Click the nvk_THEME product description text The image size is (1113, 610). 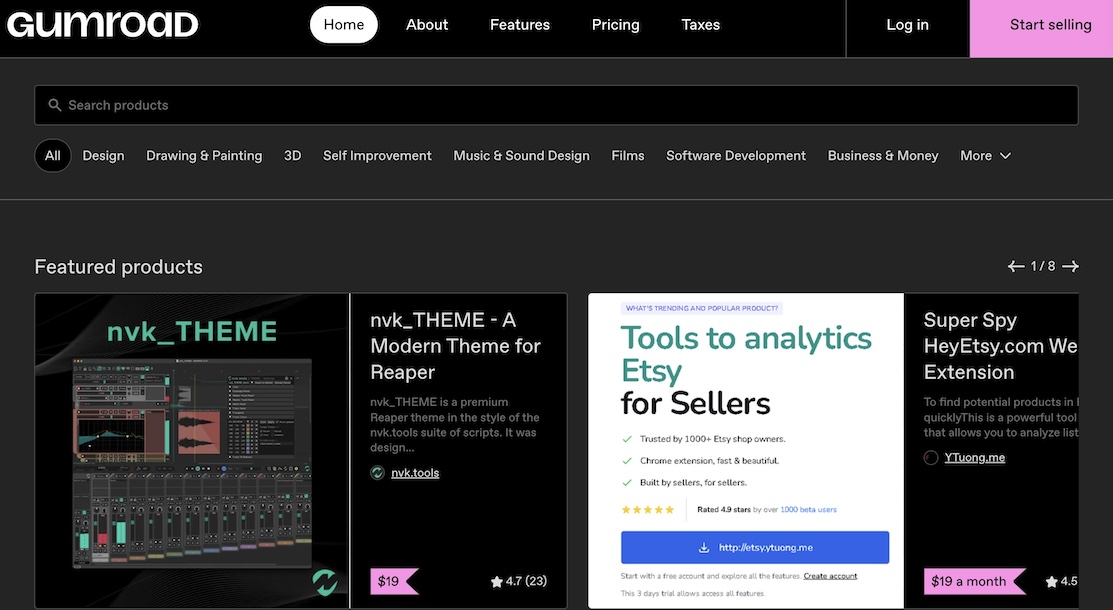454,425
